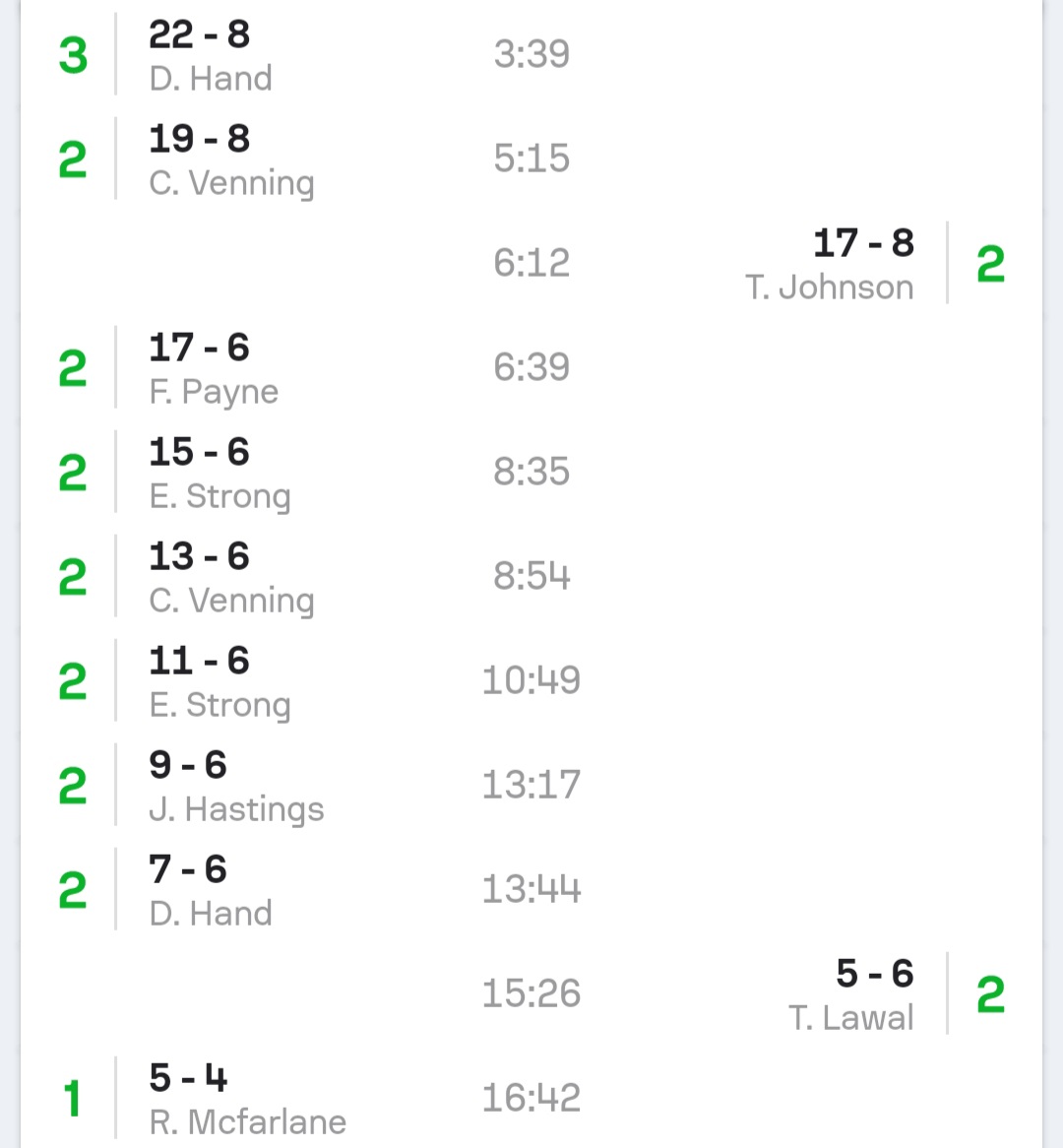Click the 3:39 timestamp
Image resolution: width=1063 pixels, height=1148 pixels.
[x=531, y=54]
